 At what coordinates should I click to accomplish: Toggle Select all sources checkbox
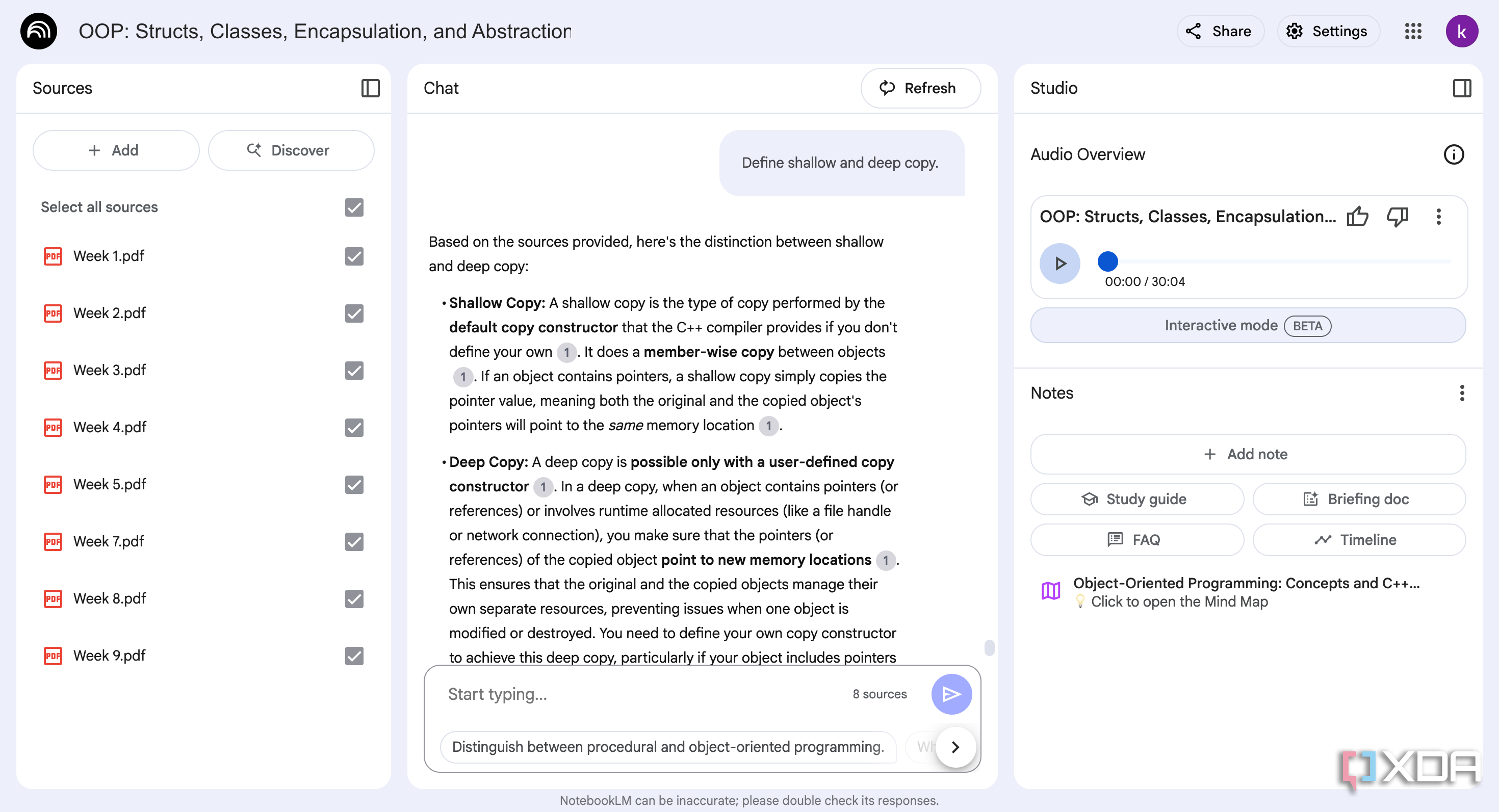coord(354,207)
